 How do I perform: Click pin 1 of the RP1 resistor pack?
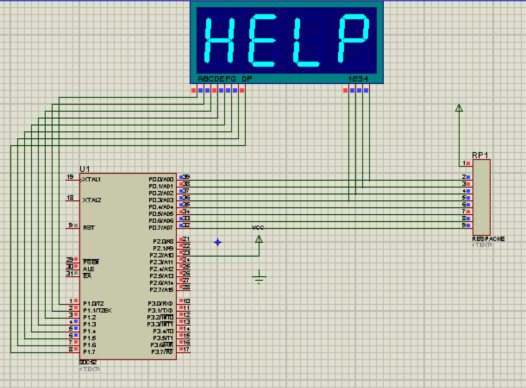click(467, 164)
